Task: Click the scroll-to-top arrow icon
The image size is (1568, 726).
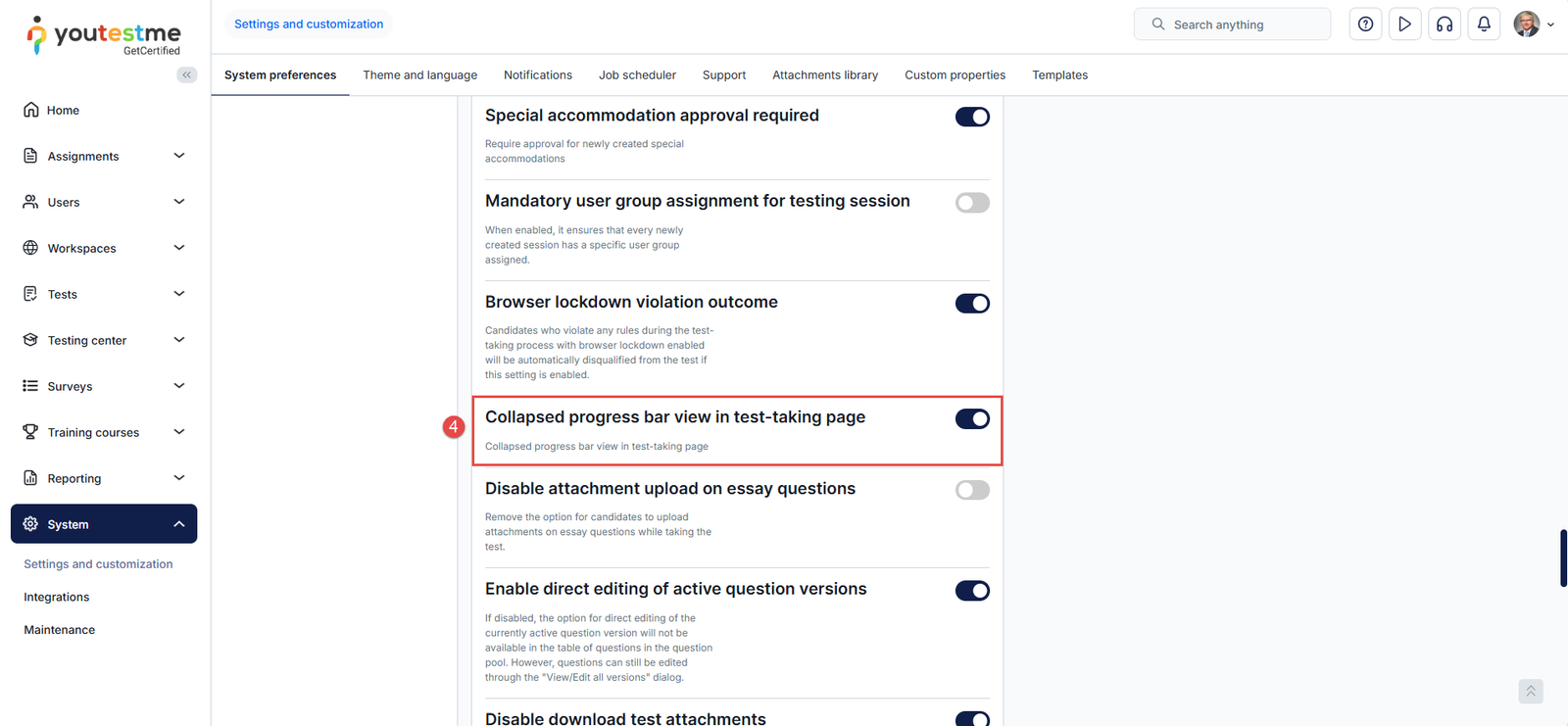Action: 1530,691
